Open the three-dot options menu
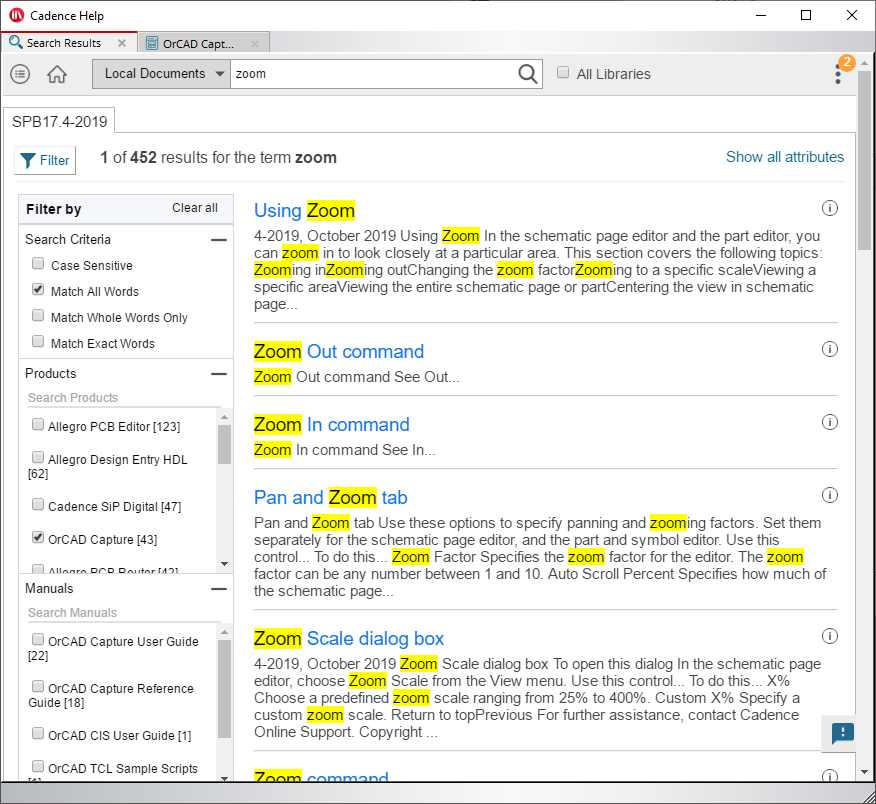This screenshot has width=876, height=804. tap(837, 74)
